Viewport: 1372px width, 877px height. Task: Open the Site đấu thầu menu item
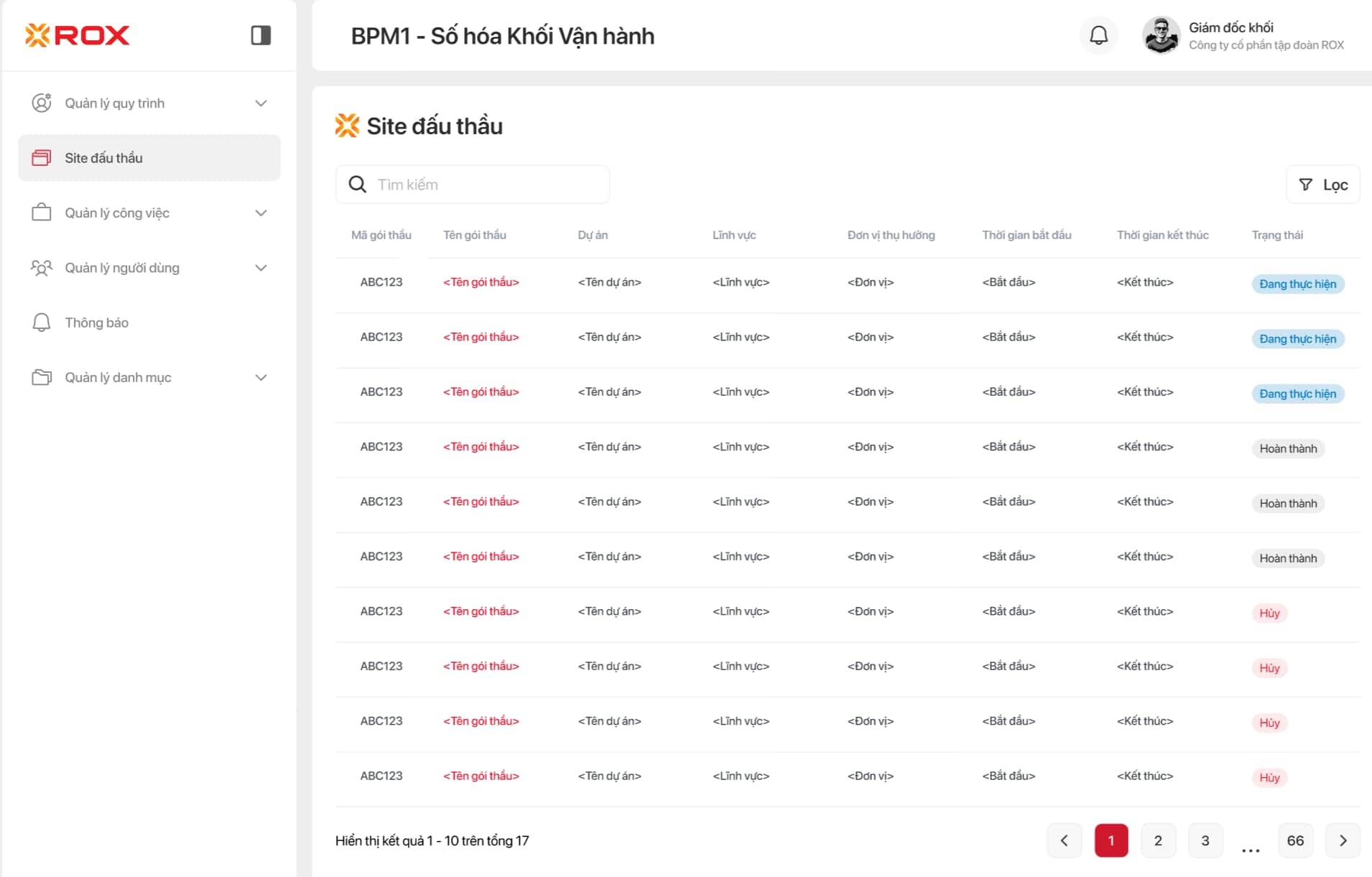tap(149, 158)
